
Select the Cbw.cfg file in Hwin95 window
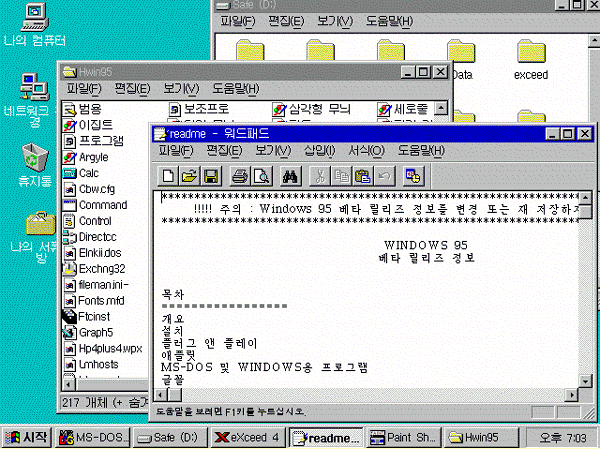coord(89,189)
